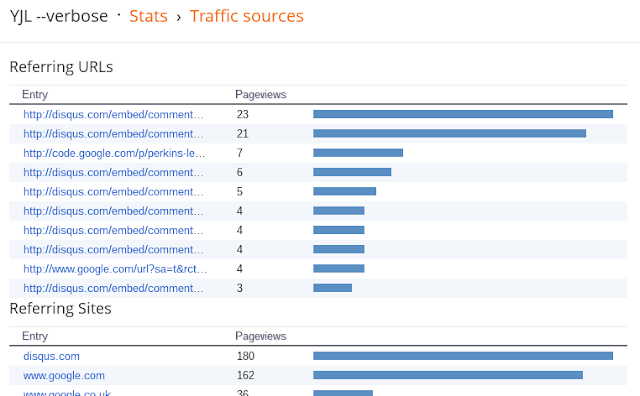Click the pageview count 180
Screen dimensions: 640x396
[x=246, y=356]
